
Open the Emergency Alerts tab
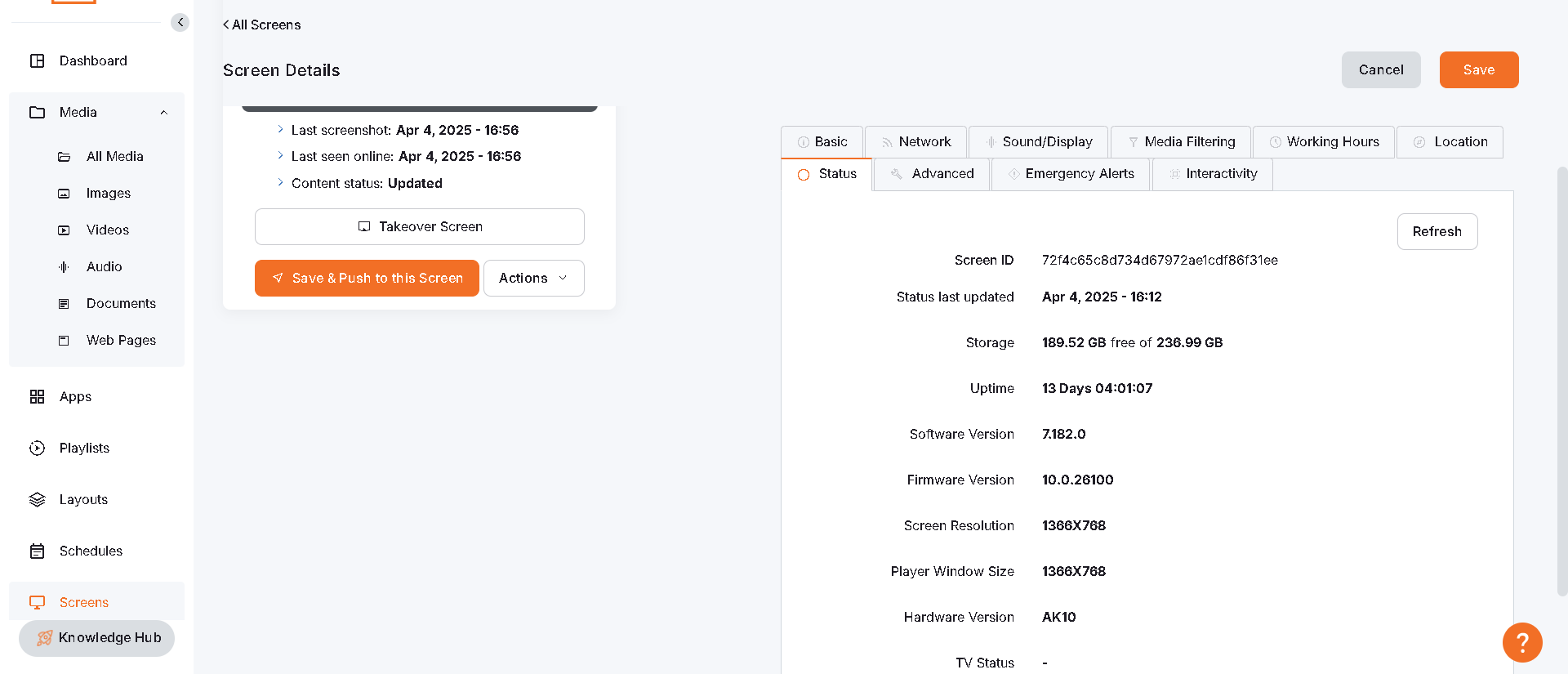click(1071, 174)
